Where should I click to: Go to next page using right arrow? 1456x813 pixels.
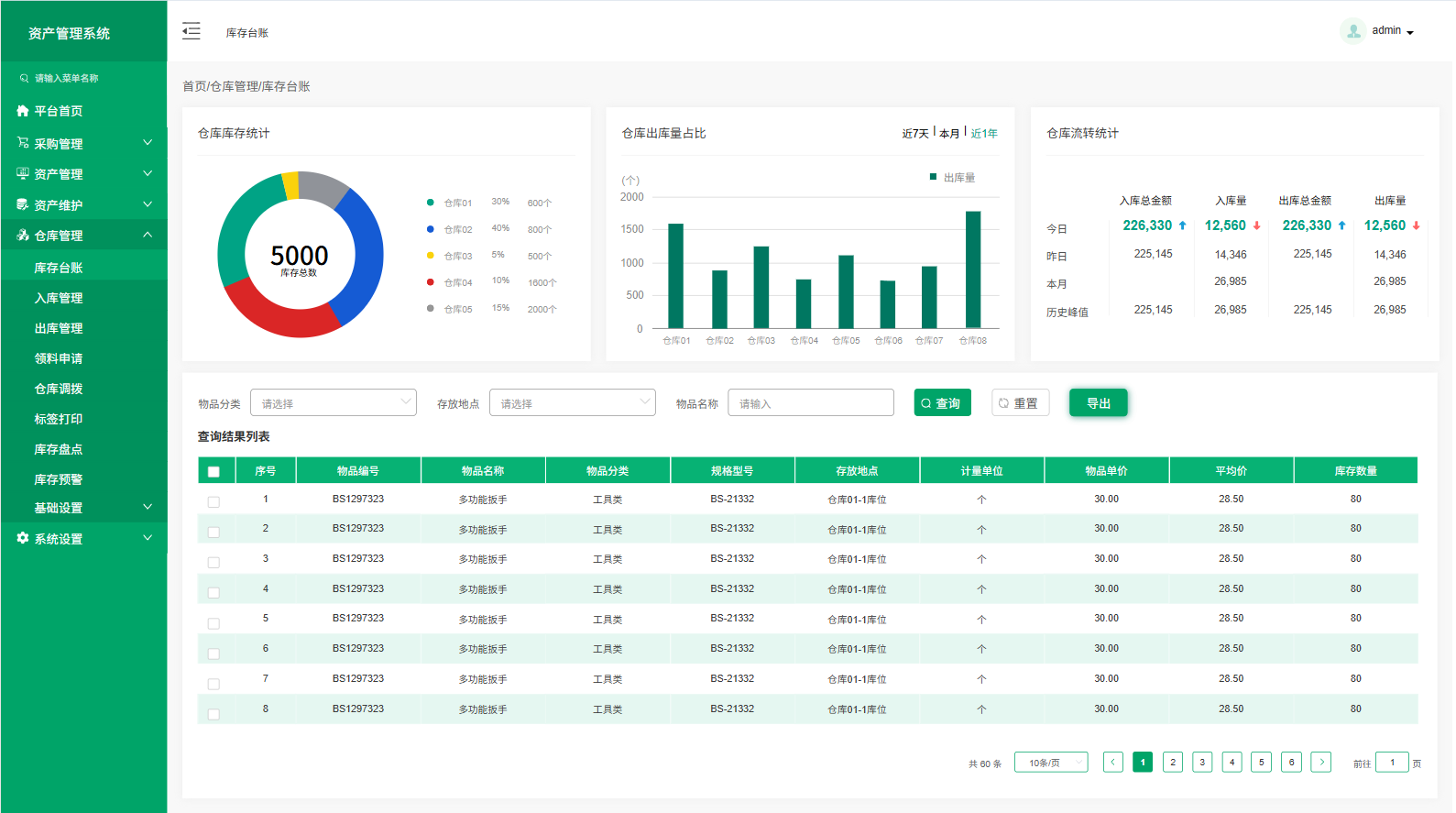click(x=1320, y=762)
